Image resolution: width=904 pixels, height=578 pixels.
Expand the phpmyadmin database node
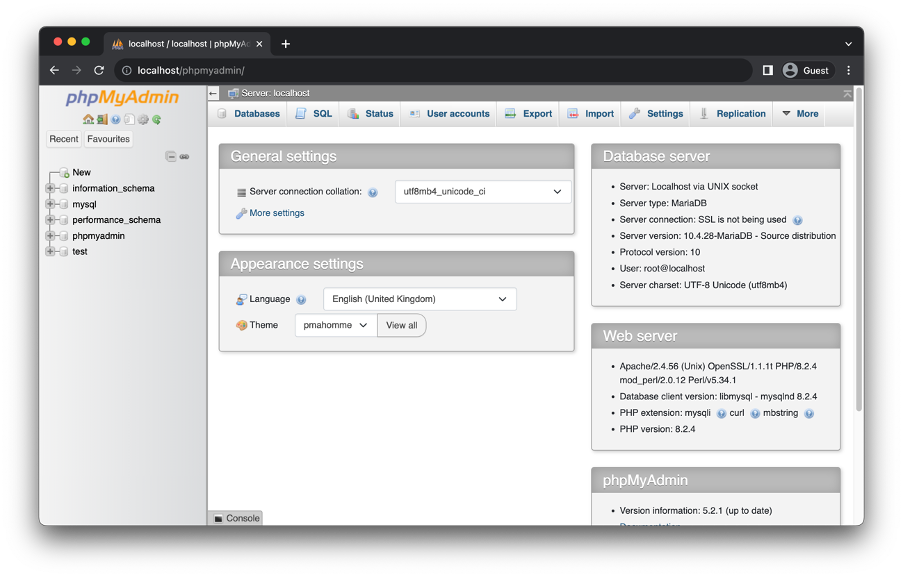point(50,236)
